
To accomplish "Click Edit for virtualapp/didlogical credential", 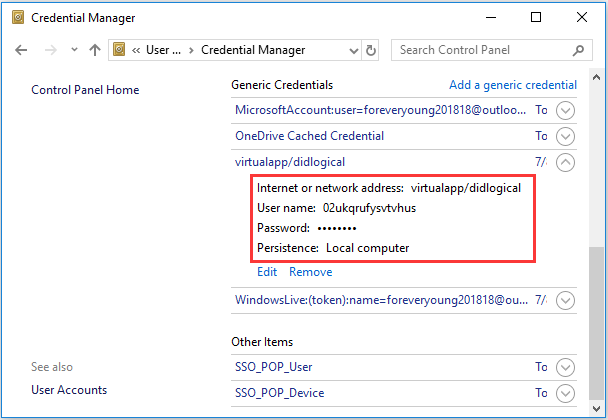I will click(267, 272).
